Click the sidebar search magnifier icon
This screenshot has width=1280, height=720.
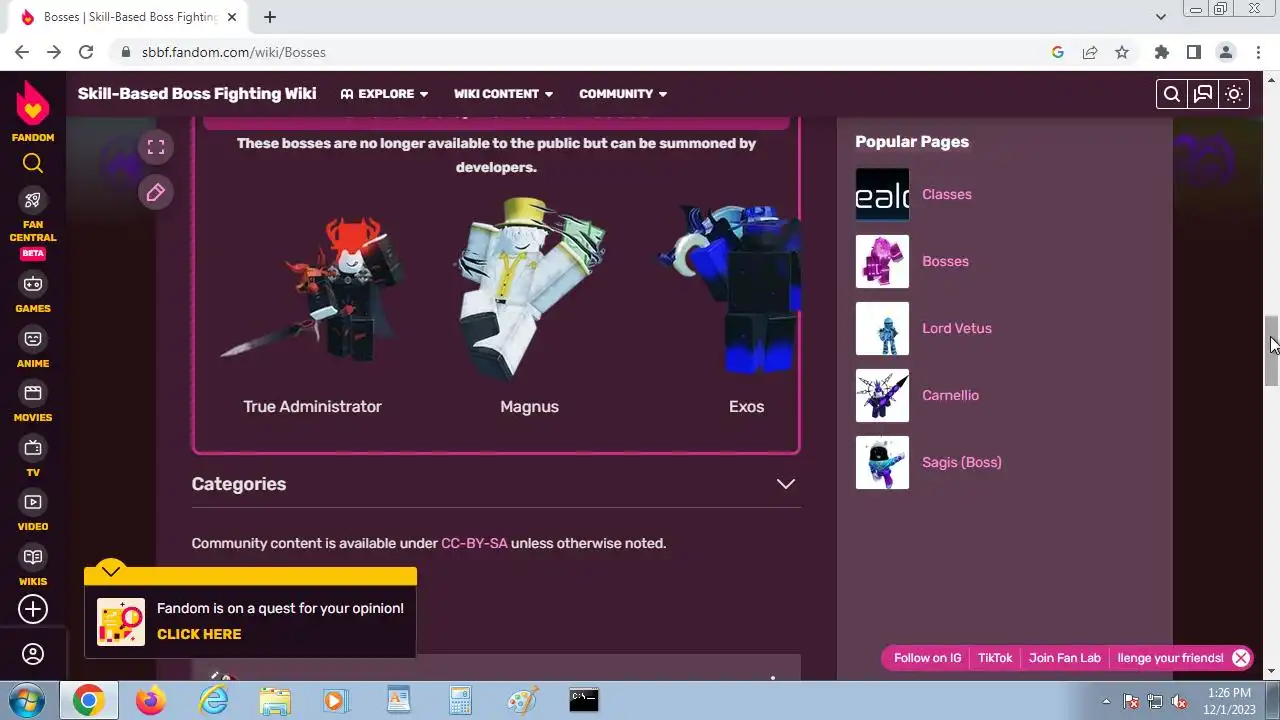click(x=33, y=164)
